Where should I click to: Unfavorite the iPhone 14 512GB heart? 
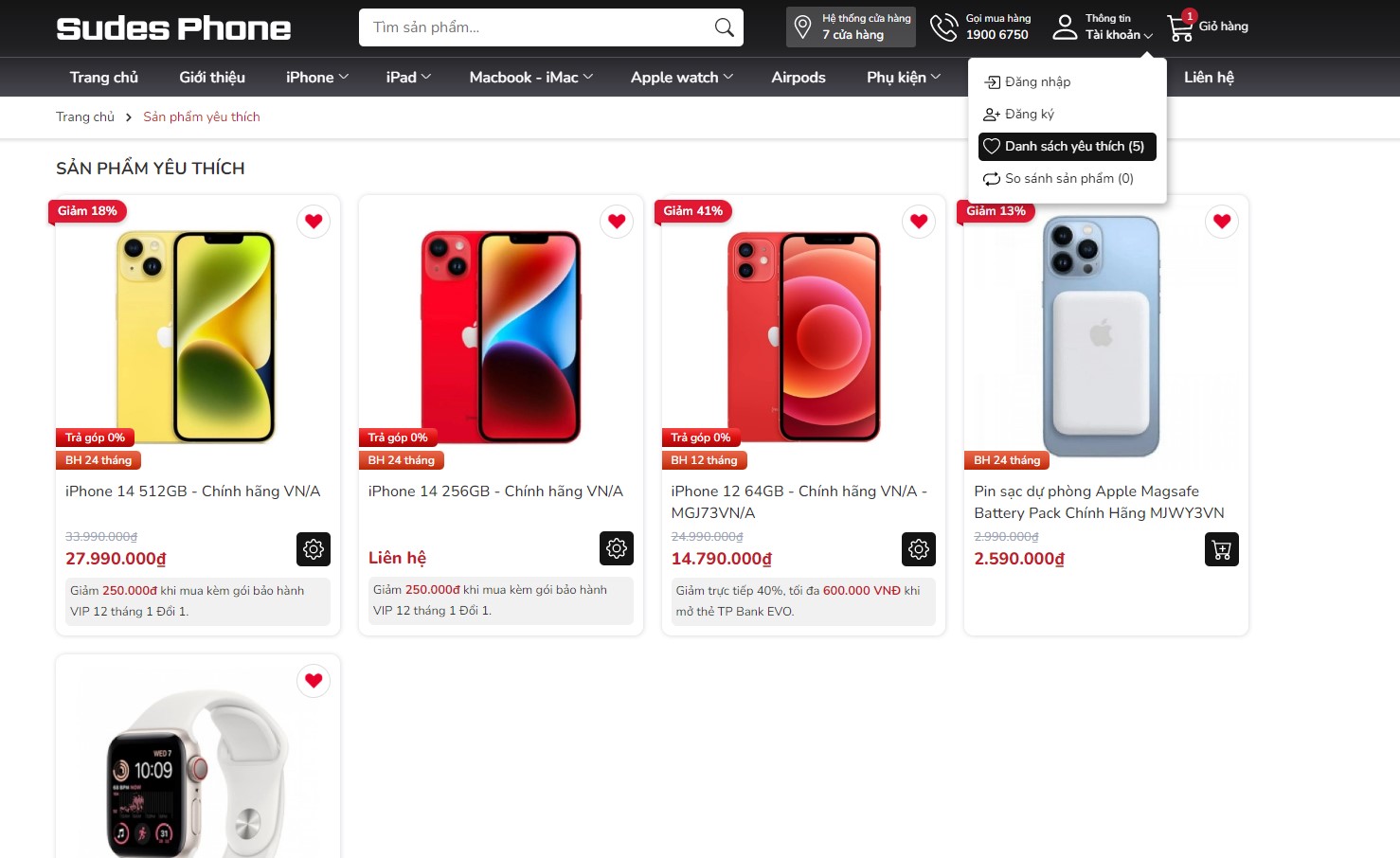point(314,222)
